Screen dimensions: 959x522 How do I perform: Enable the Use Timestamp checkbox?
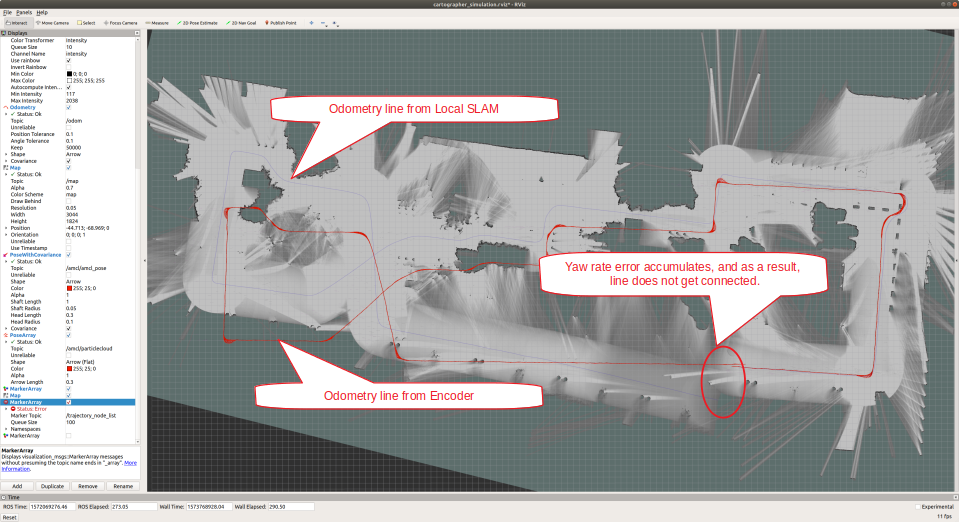(x=68, y=248)
